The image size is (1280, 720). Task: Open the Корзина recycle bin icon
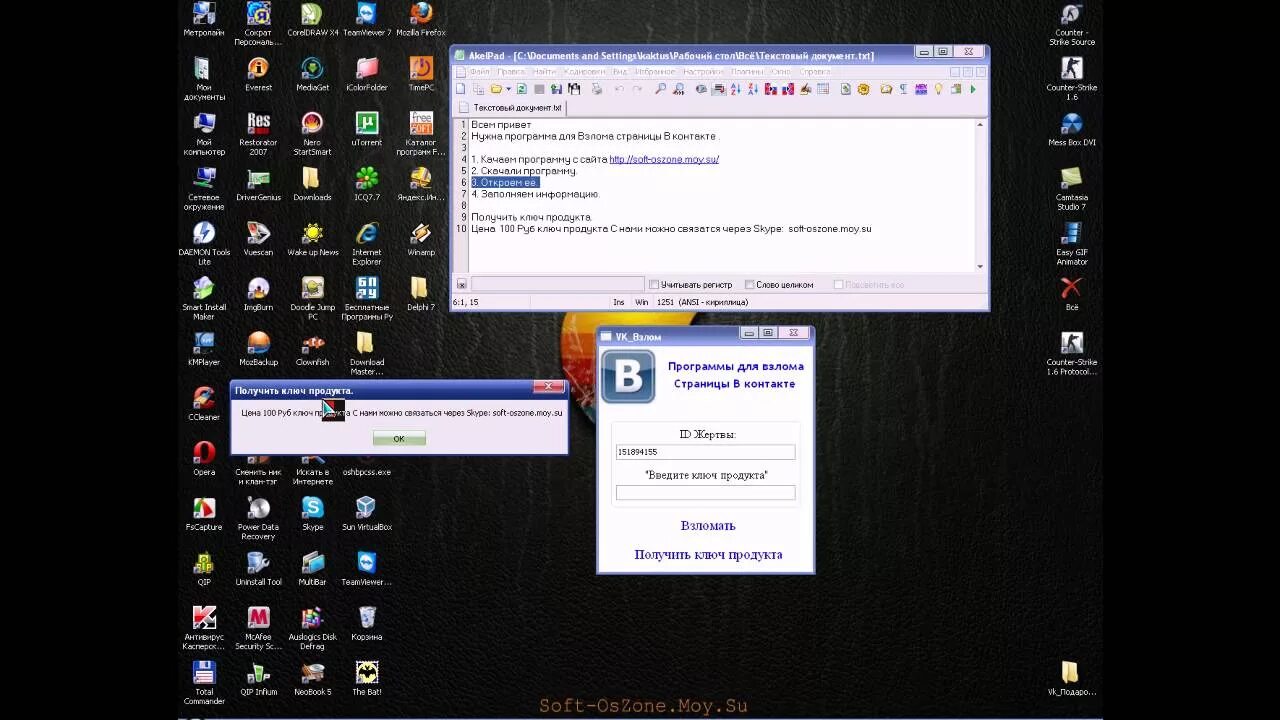click(367, 623)
